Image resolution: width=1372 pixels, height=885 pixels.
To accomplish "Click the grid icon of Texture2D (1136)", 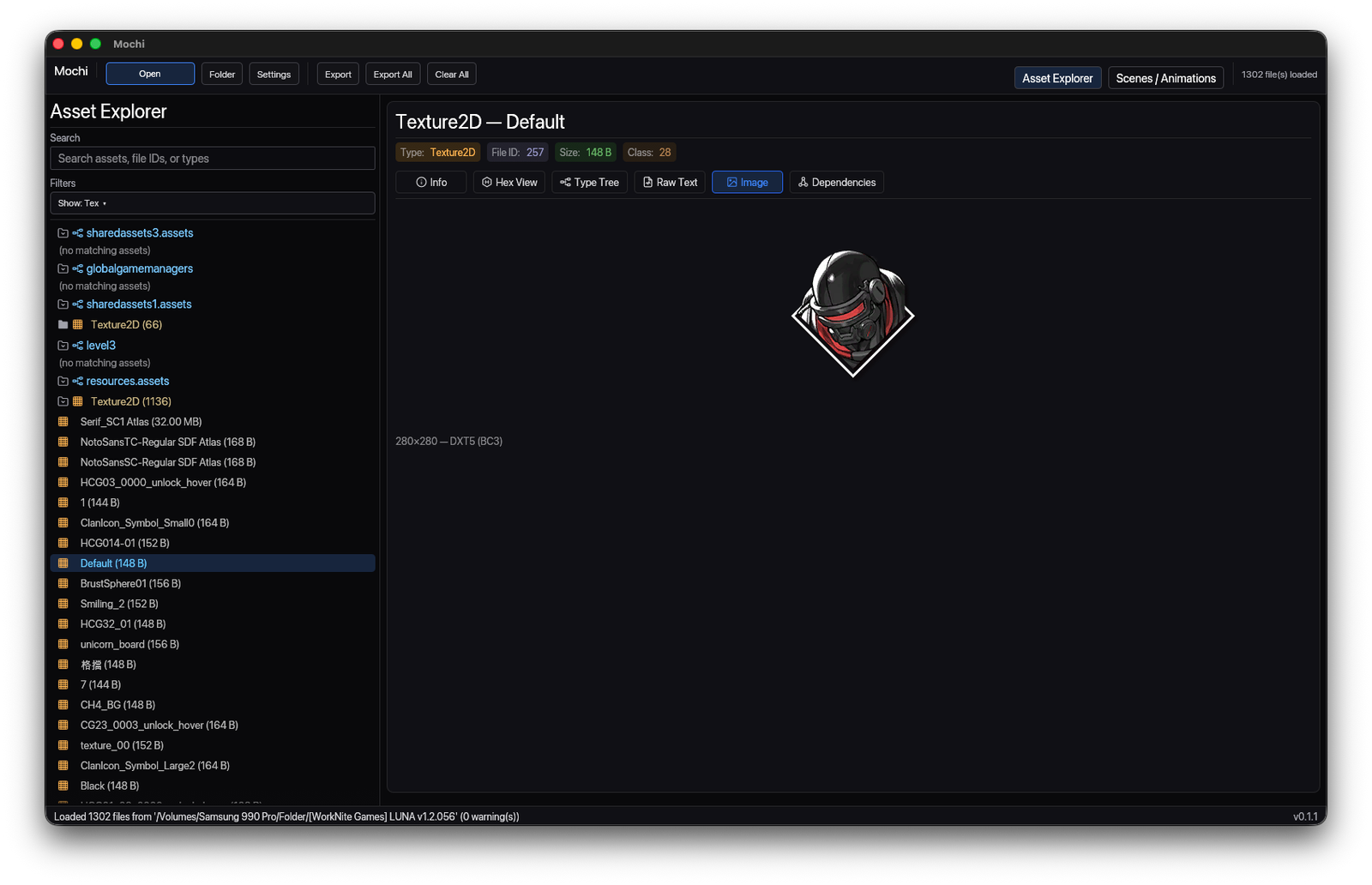I will tap(78, 401).
